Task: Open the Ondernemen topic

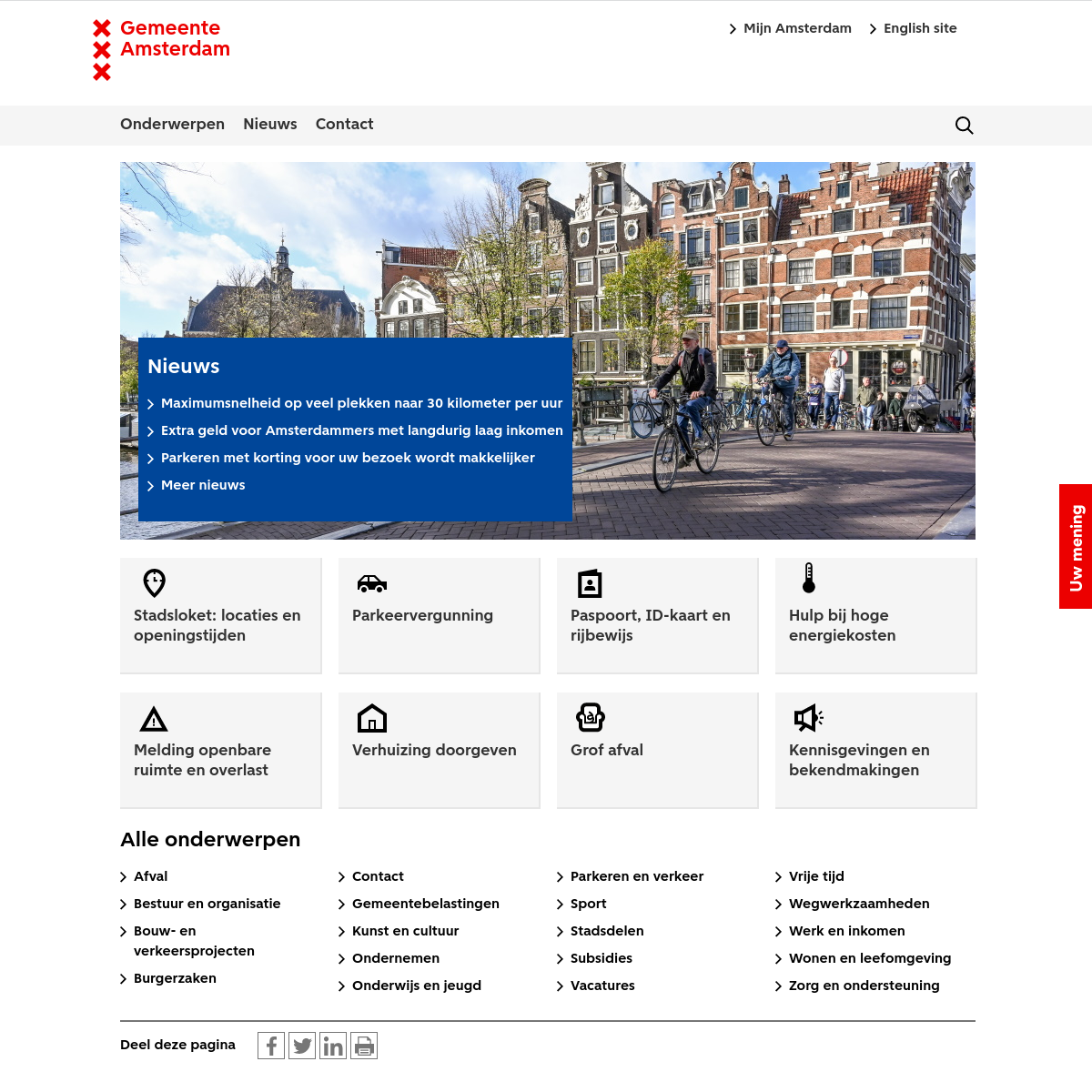Action: (x=389, y=958)
